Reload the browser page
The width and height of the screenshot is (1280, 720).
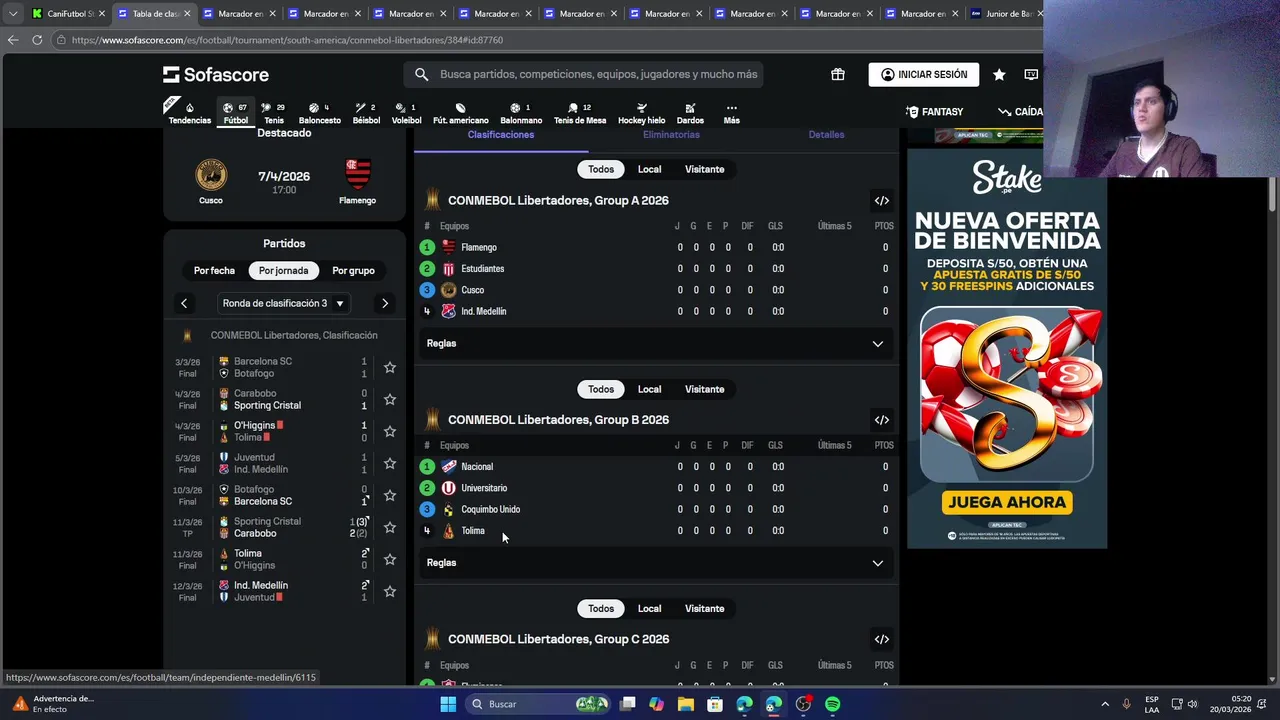37,40
